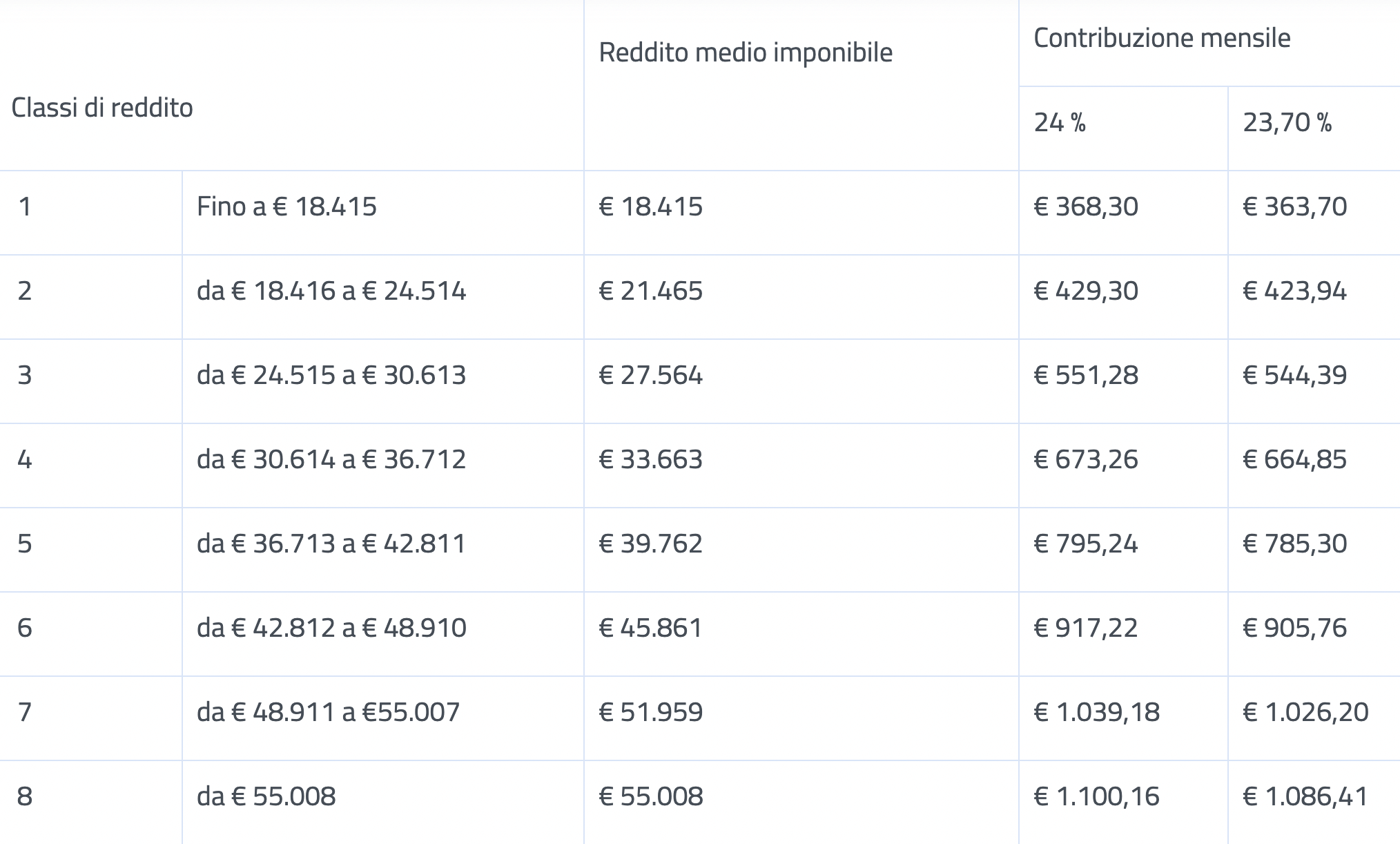The width and height of the screenshot is (1400, 844).
Task: Click the '€ 1.100,16' contribution cell
Action: point(1096,796)
